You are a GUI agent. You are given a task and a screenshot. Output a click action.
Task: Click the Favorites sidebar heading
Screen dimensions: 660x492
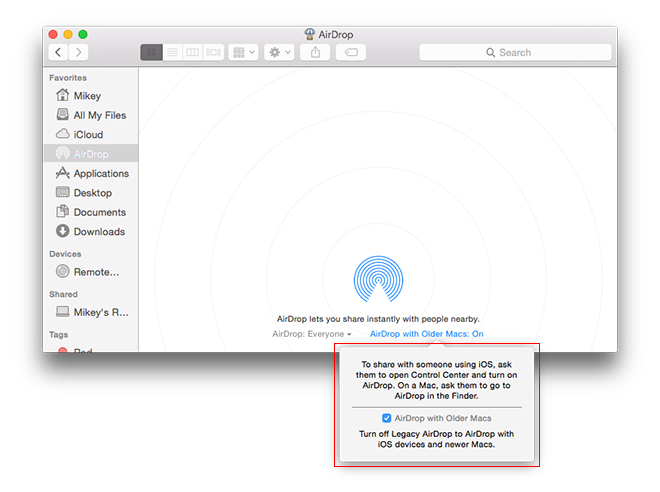point(68,78)
